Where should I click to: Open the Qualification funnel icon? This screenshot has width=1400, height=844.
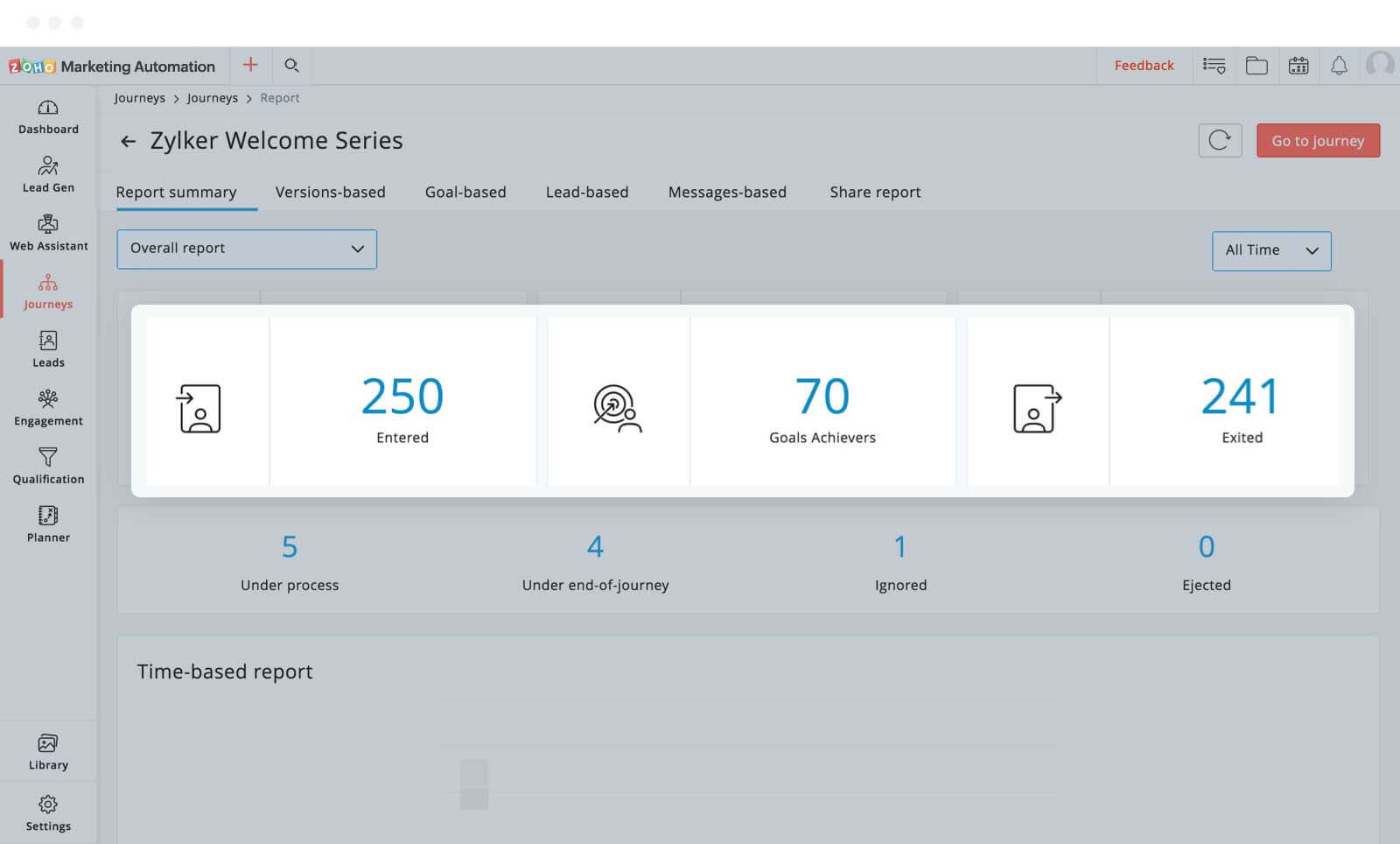pos(48,466)
